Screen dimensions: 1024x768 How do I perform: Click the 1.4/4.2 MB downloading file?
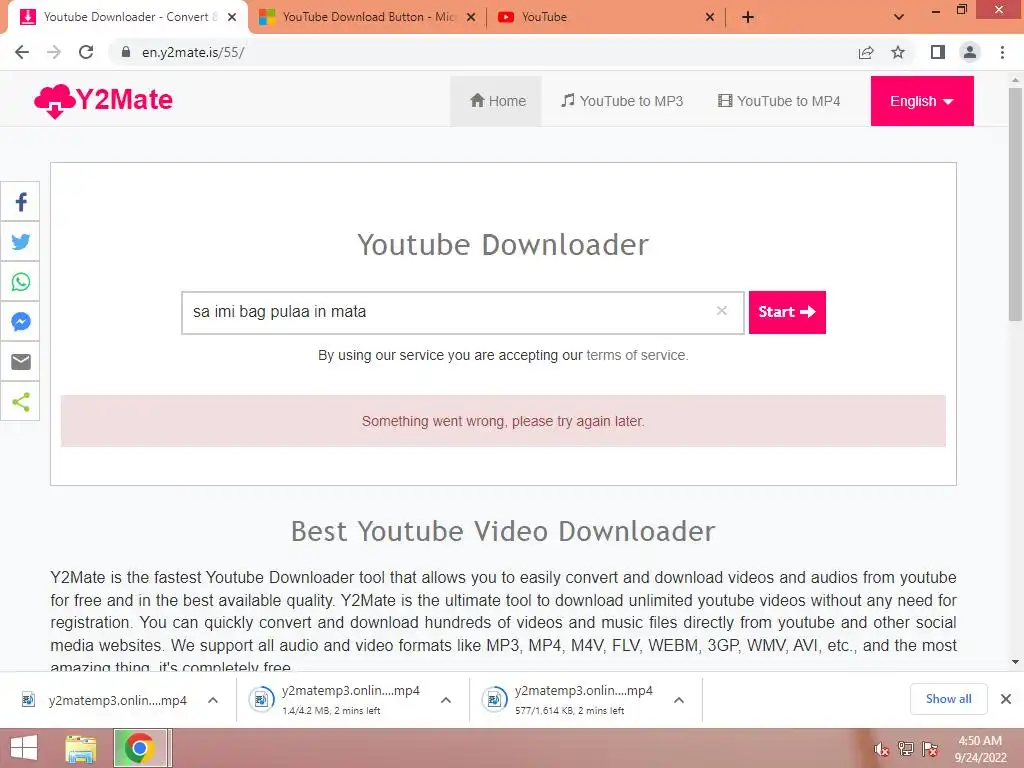335,699
